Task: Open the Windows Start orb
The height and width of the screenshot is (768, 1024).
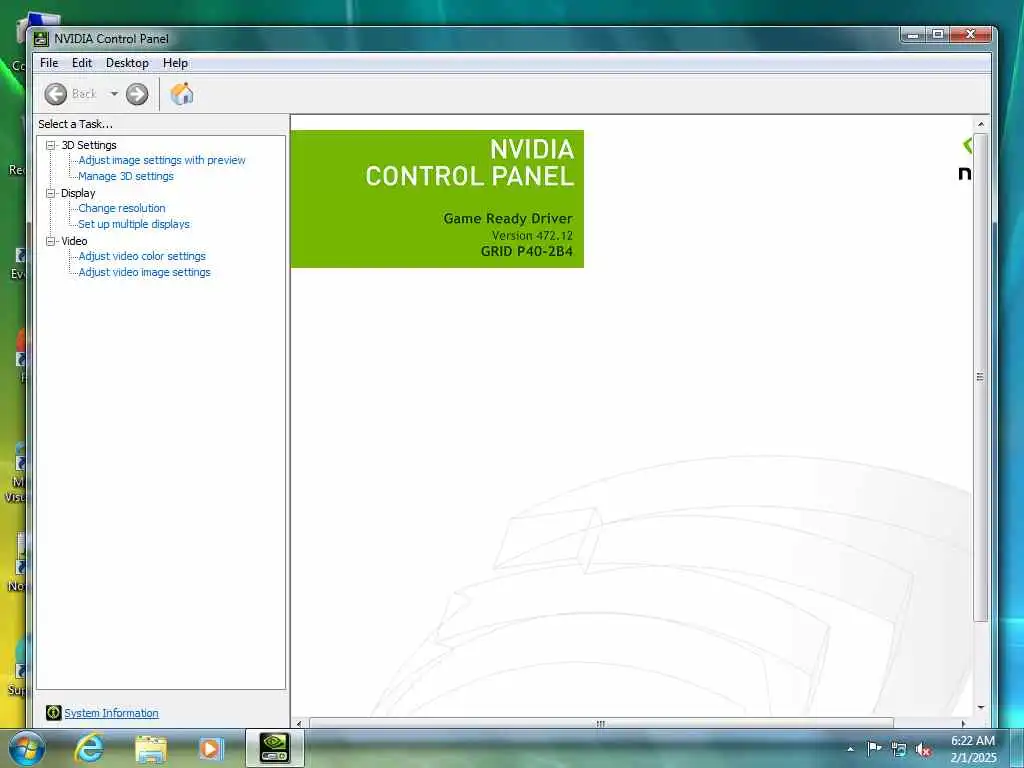Action: click(x=27, y=748)
